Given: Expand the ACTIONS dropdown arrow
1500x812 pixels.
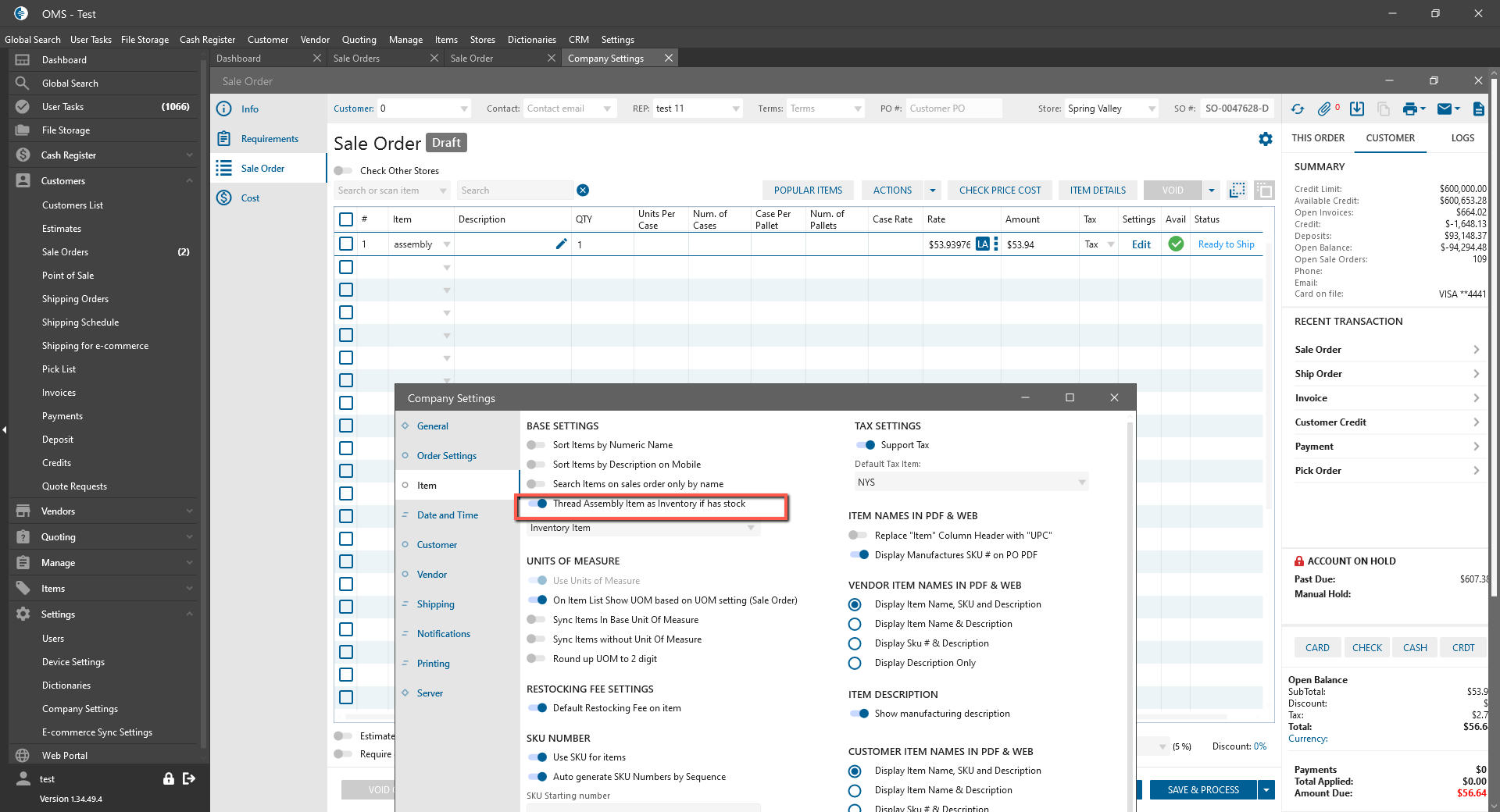Looking at the screenshot, I should (932, 191).
